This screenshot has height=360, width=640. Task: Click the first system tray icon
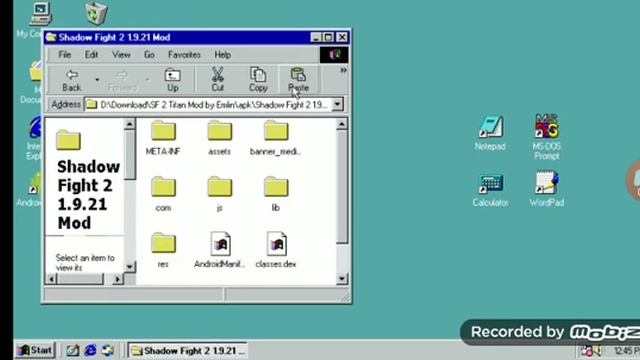(587, 351)
